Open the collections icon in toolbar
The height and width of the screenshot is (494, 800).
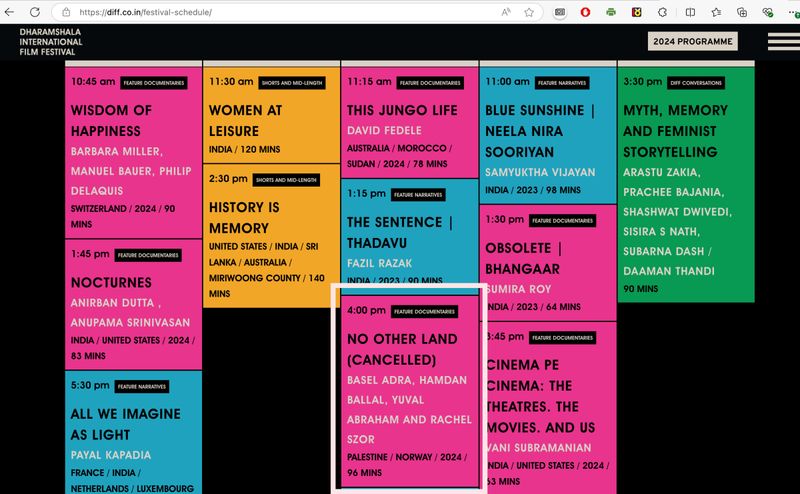point(742,12)
